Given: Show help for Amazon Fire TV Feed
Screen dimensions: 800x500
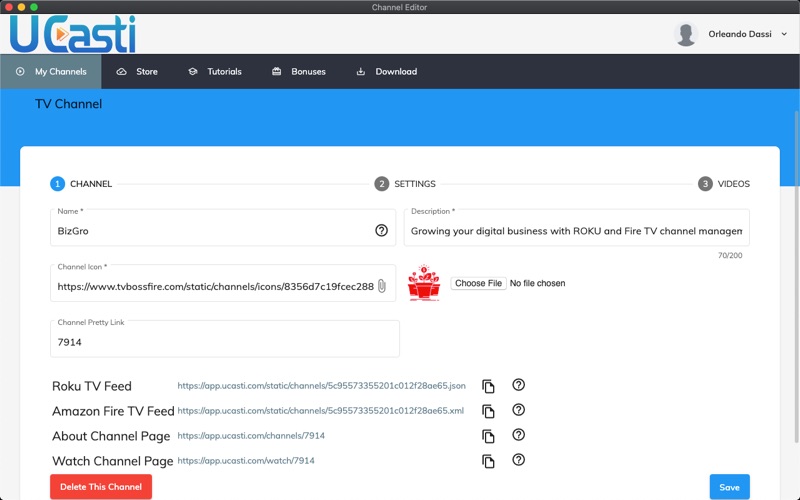Looking at the screenshot, I should [x=518, y=410].
